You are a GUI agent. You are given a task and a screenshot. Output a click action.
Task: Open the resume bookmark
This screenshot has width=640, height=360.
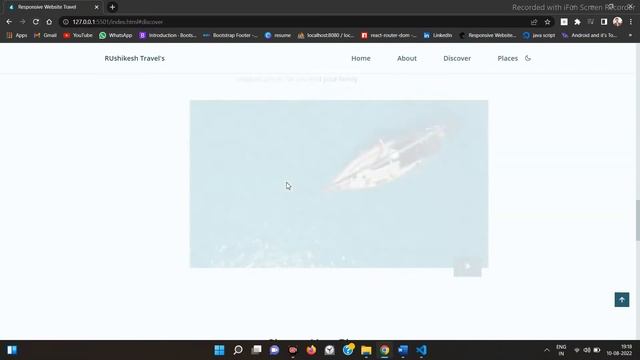pos(278,36)
